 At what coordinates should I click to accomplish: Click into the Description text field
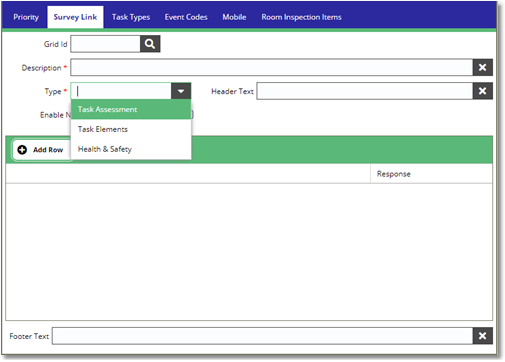coord(272,68)
